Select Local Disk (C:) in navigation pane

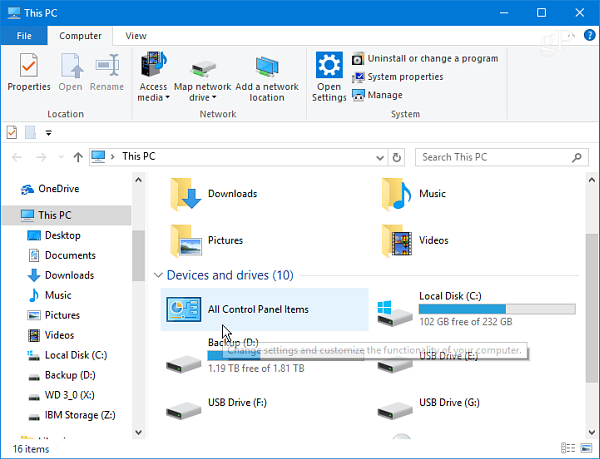coord(67,355)
